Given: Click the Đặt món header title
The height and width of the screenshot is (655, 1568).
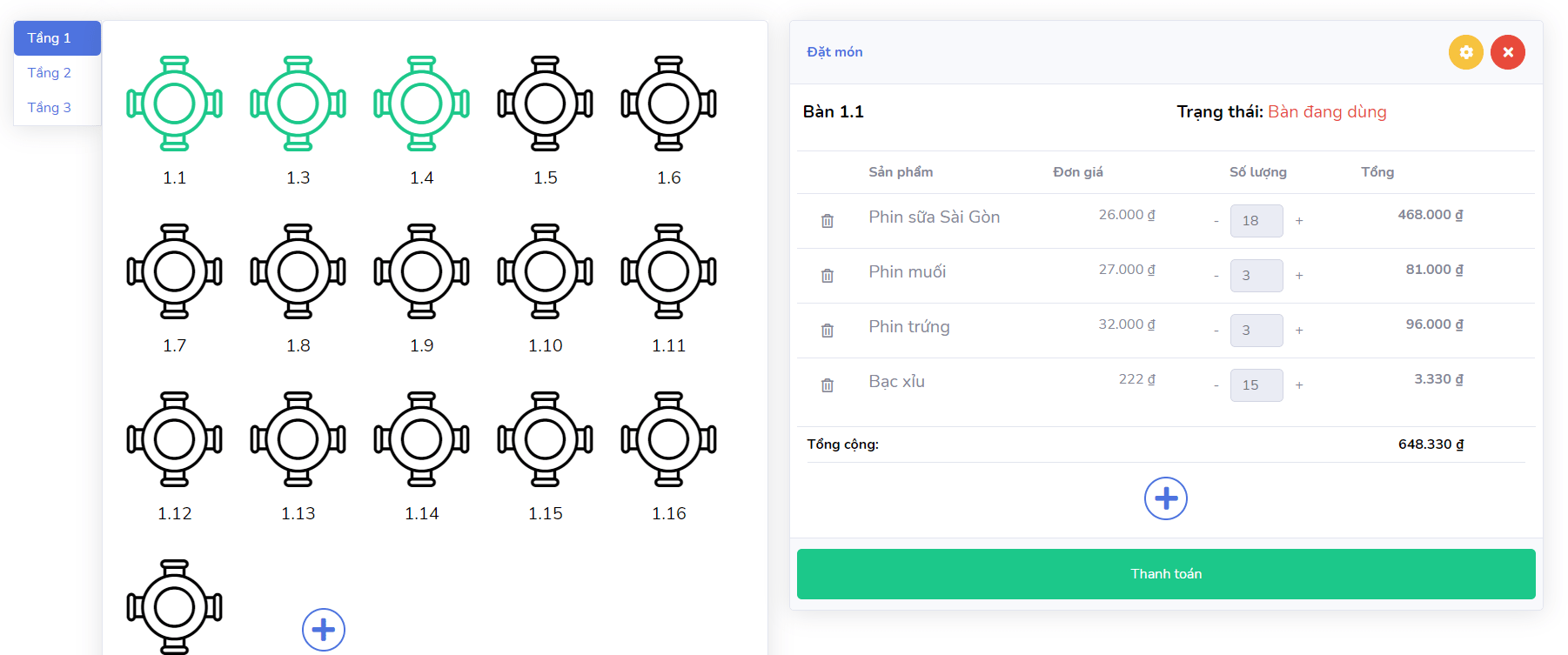Looking at the screenshot, I should click(x=834, y=52).
